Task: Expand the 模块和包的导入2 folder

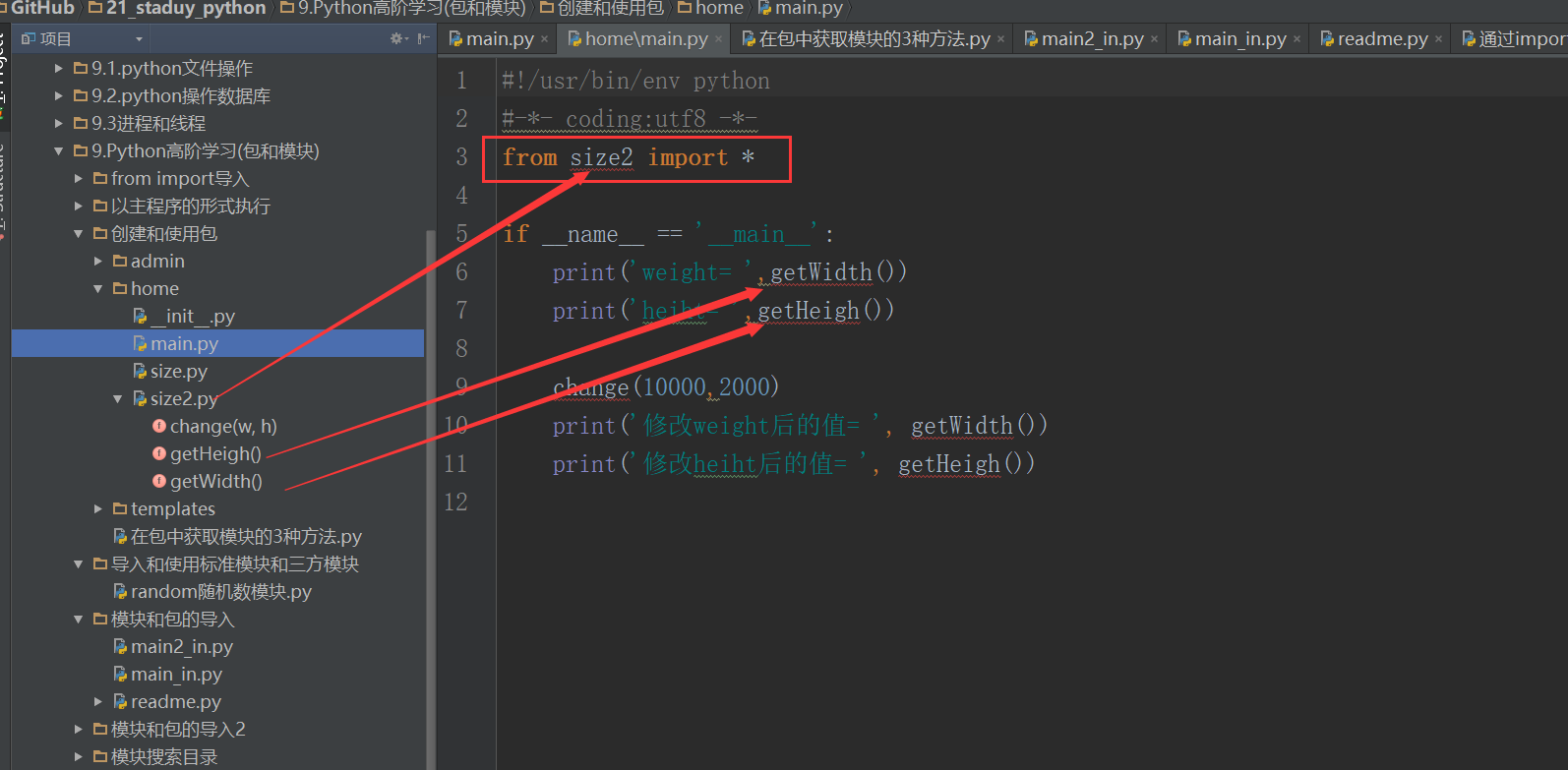Action: [x=78, y=730]
